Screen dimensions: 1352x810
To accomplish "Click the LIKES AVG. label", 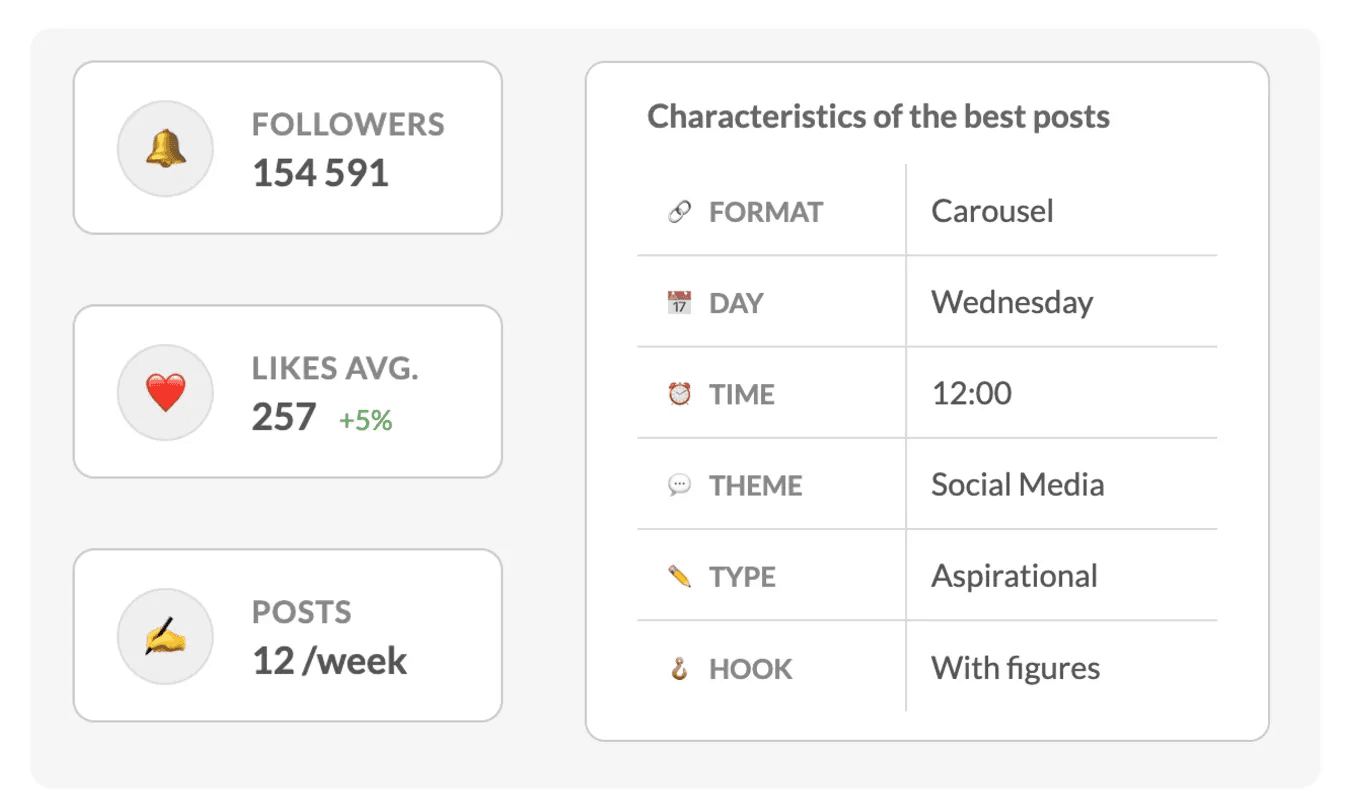I will coord(335,368).
